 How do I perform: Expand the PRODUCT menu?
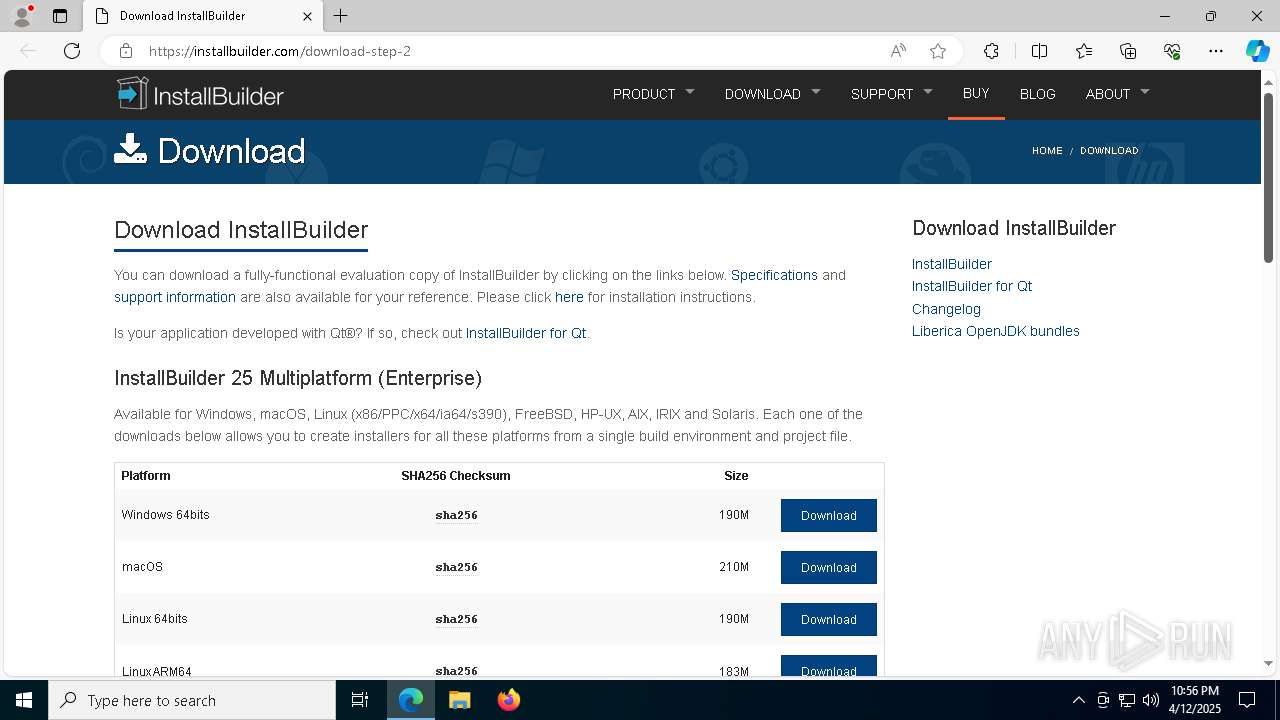pyautogui.click(x=653, y=94)
